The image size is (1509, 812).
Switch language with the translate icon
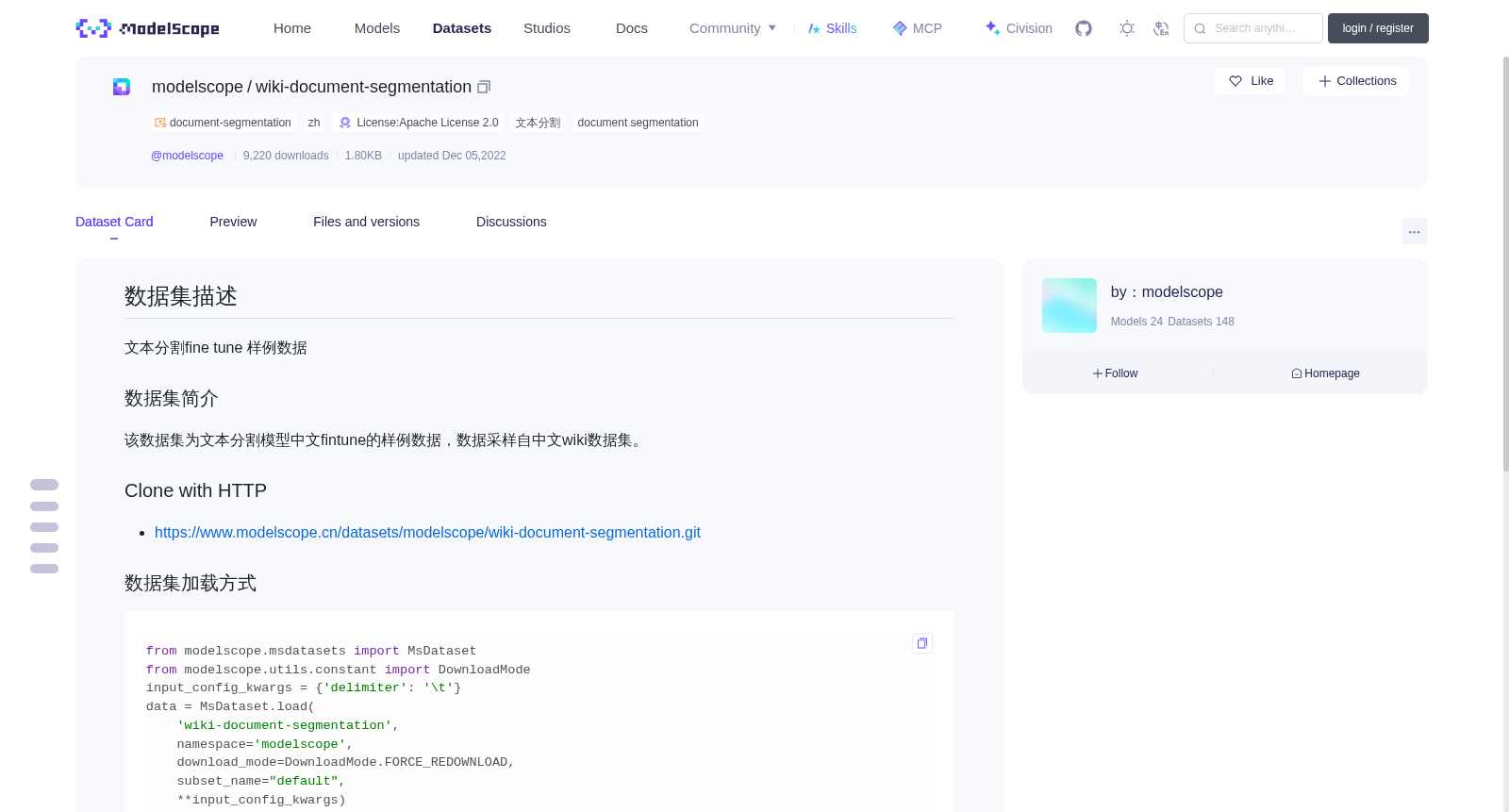click(x=1161, y=28)
